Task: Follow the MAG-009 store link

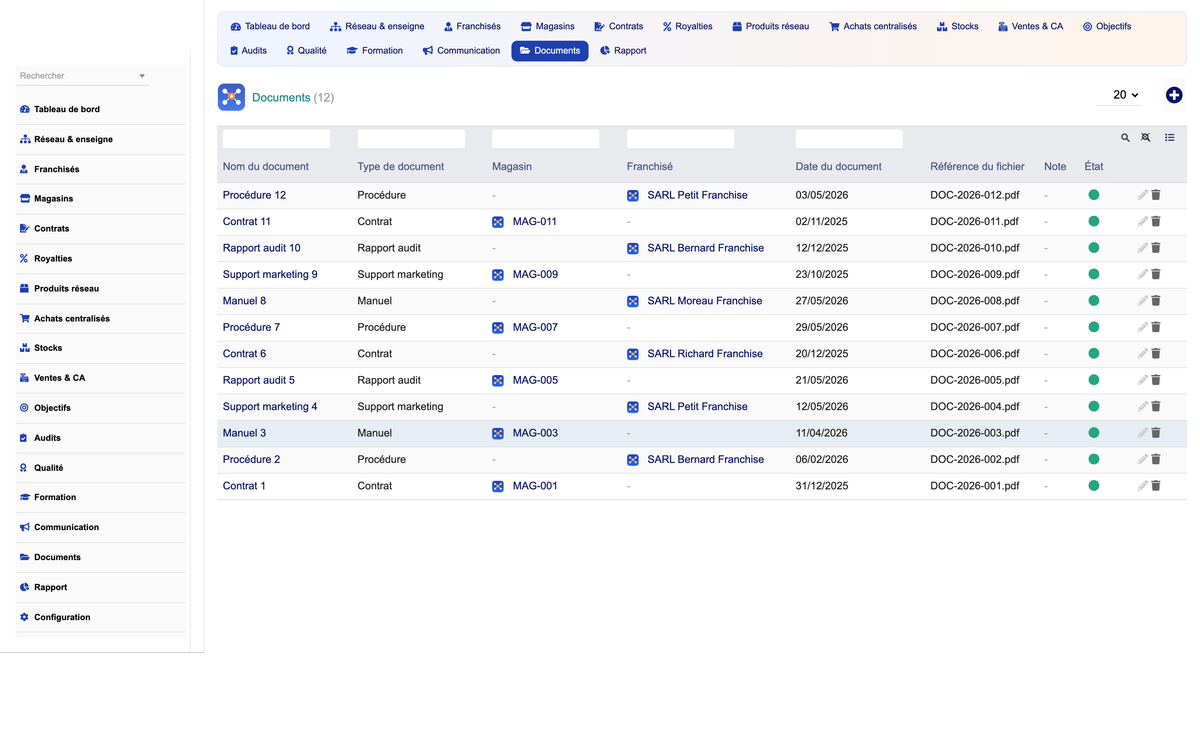Action: click(535, 274)
